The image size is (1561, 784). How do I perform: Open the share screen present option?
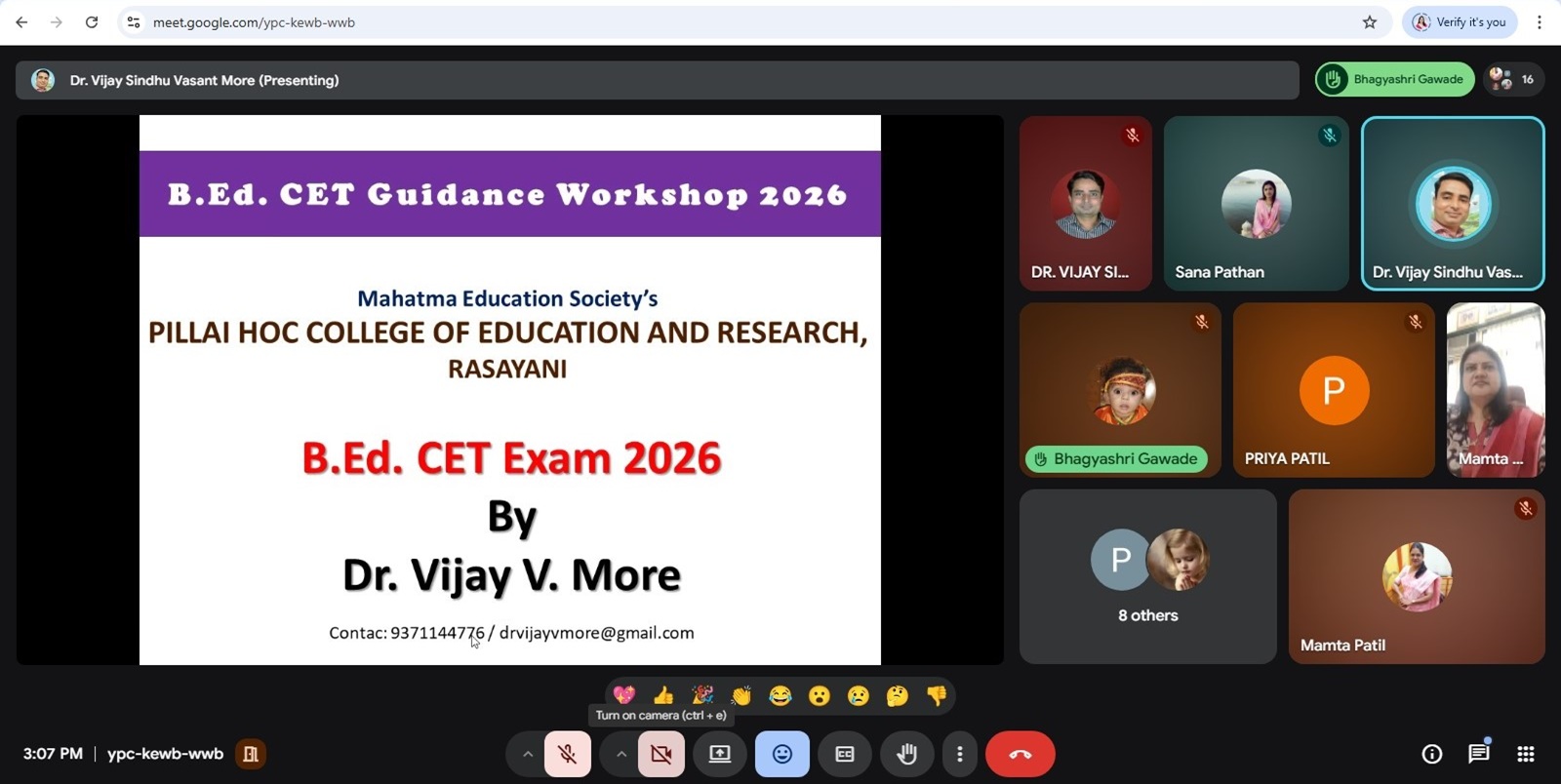click(720, 754)
